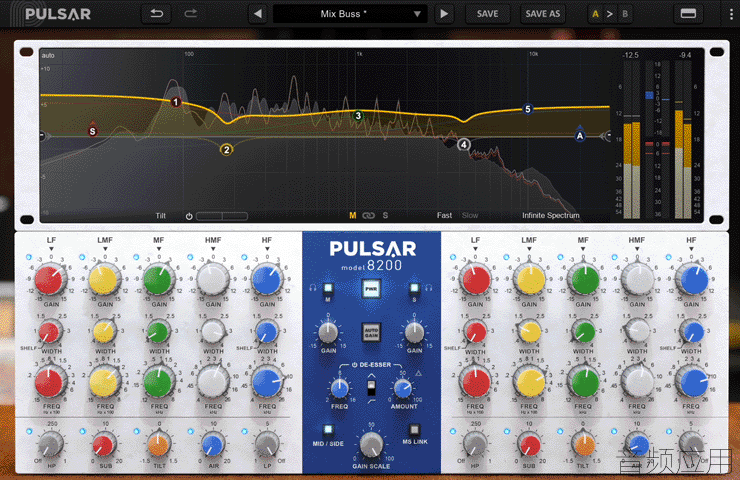This screenshot has height=480, width=740.
Task: Copy A to B with the > button
Action: click(610, 14)
